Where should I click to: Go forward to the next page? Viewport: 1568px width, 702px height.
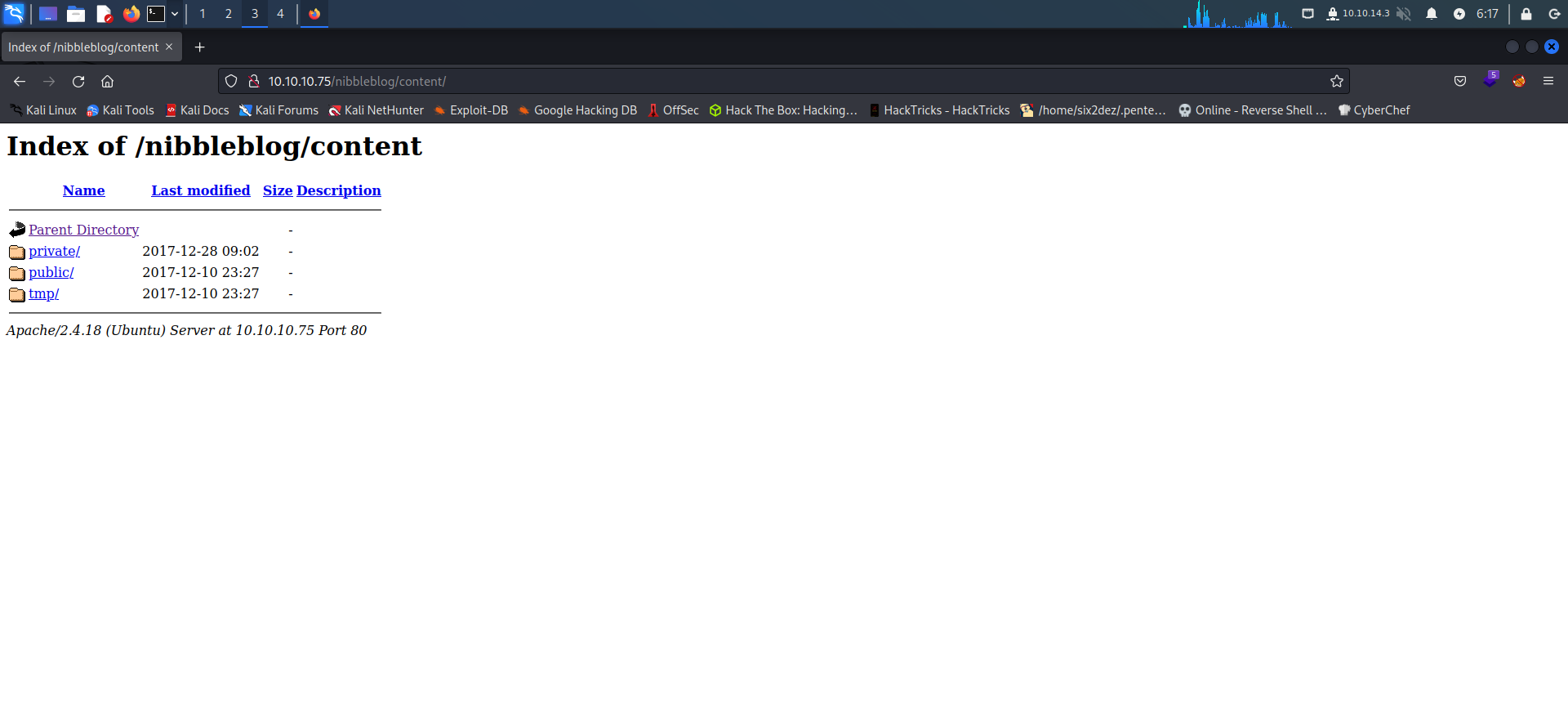pos(49,82)
